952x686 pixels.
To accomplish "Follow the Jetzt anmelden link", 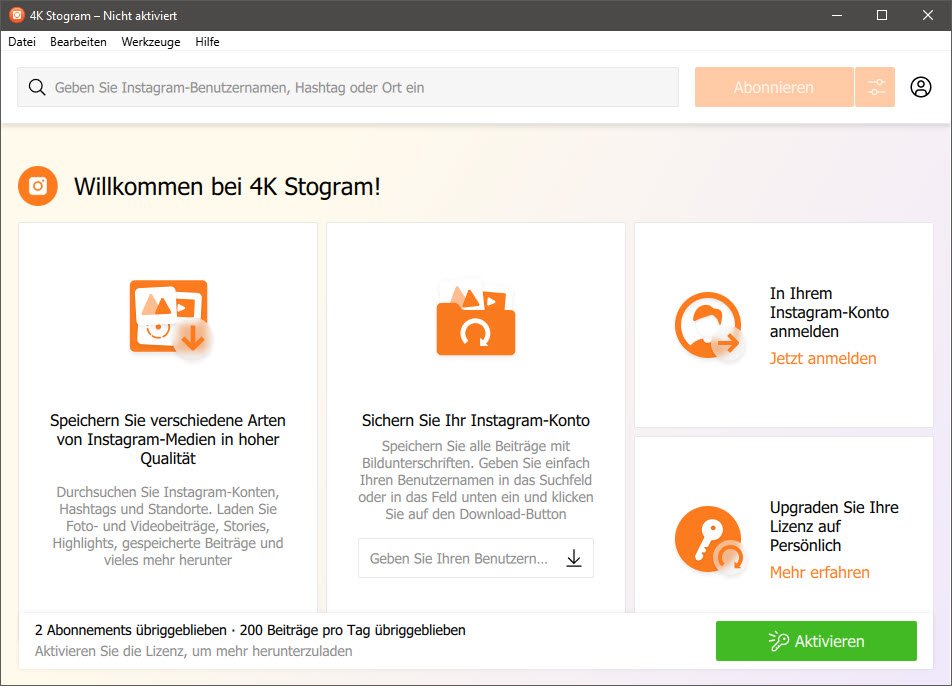I will click(823, 358).
